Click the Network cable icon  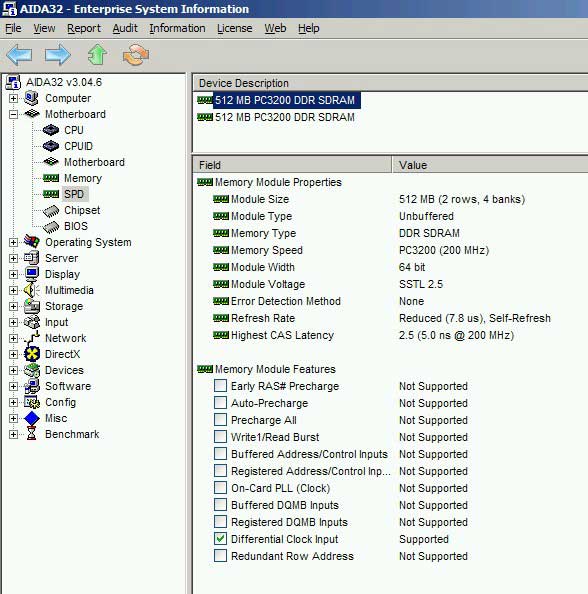[31, 338]
